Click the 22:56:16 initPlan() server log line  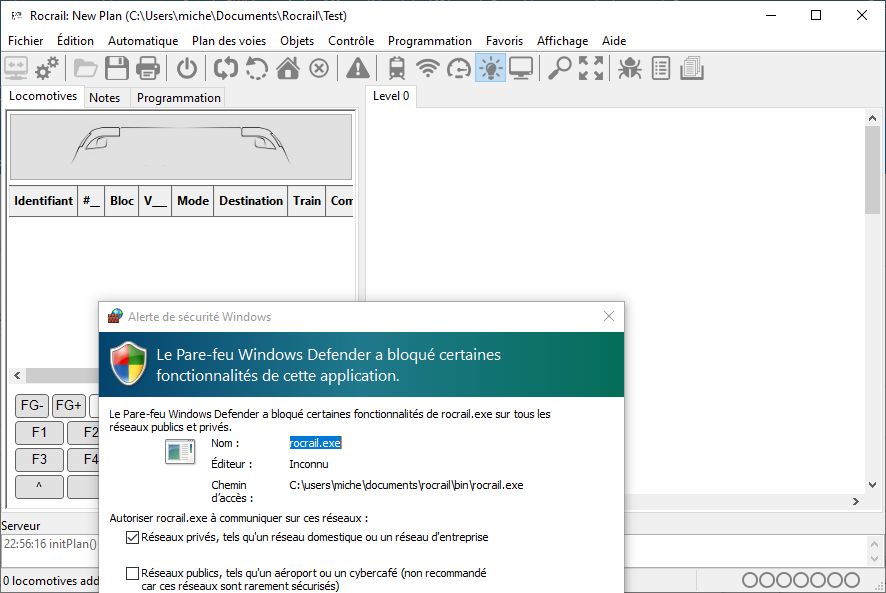click(x=50, y=544)
